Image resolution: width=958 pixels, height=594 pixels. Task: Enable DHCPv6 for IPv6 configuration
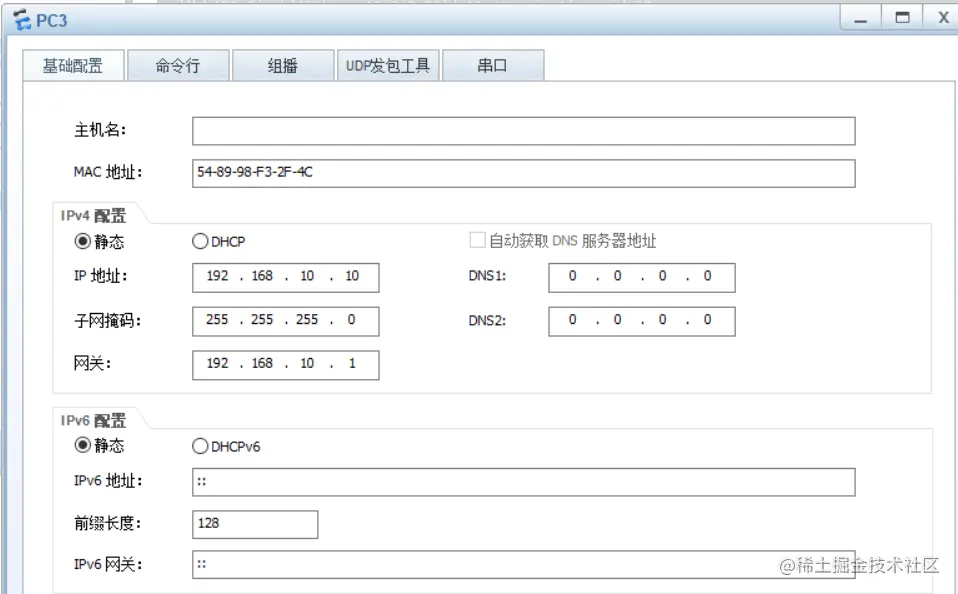point(200,446)
